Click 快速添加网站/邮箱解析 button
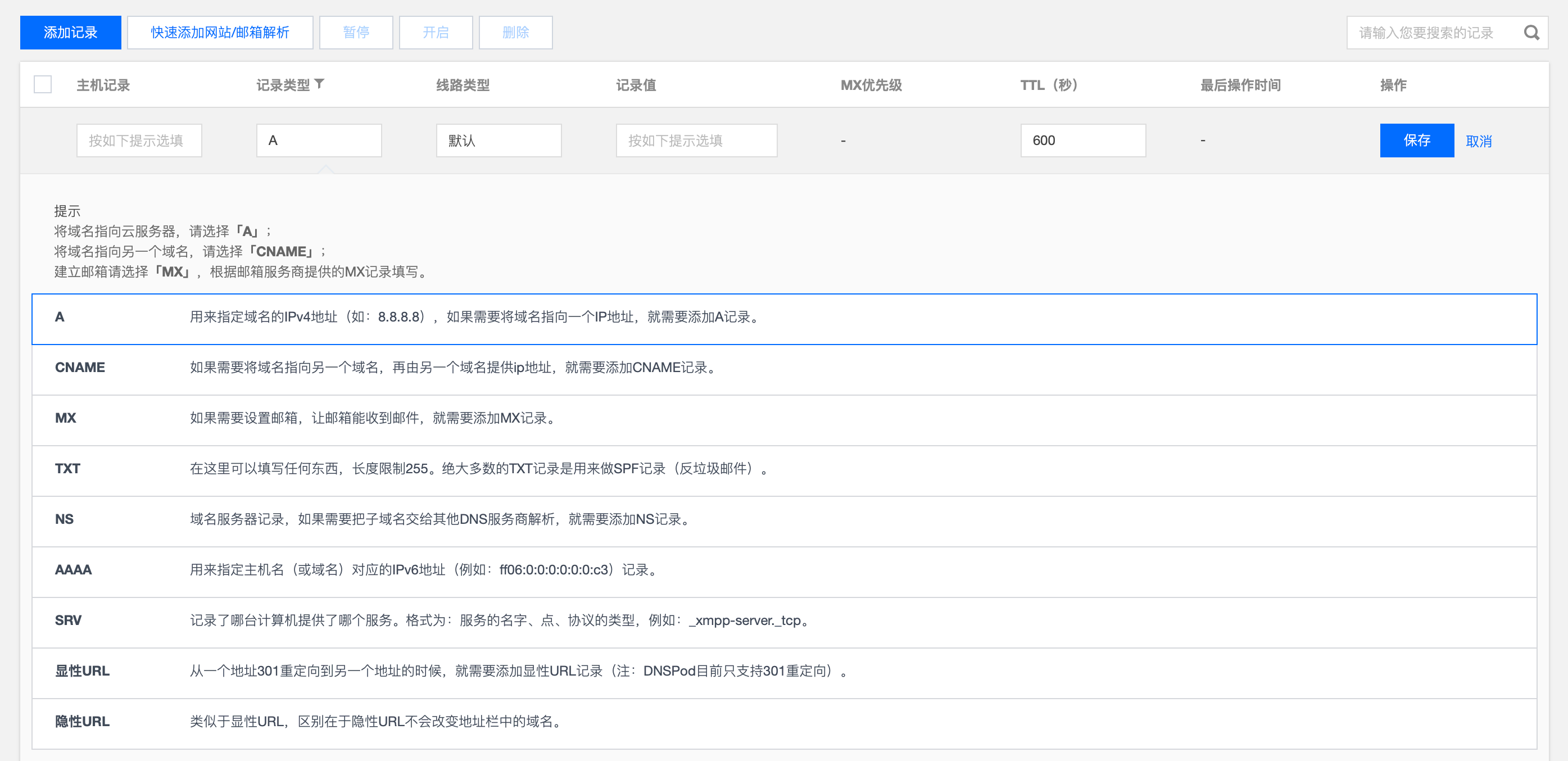This screenshot has width=1568, height=761. (220, 33)
